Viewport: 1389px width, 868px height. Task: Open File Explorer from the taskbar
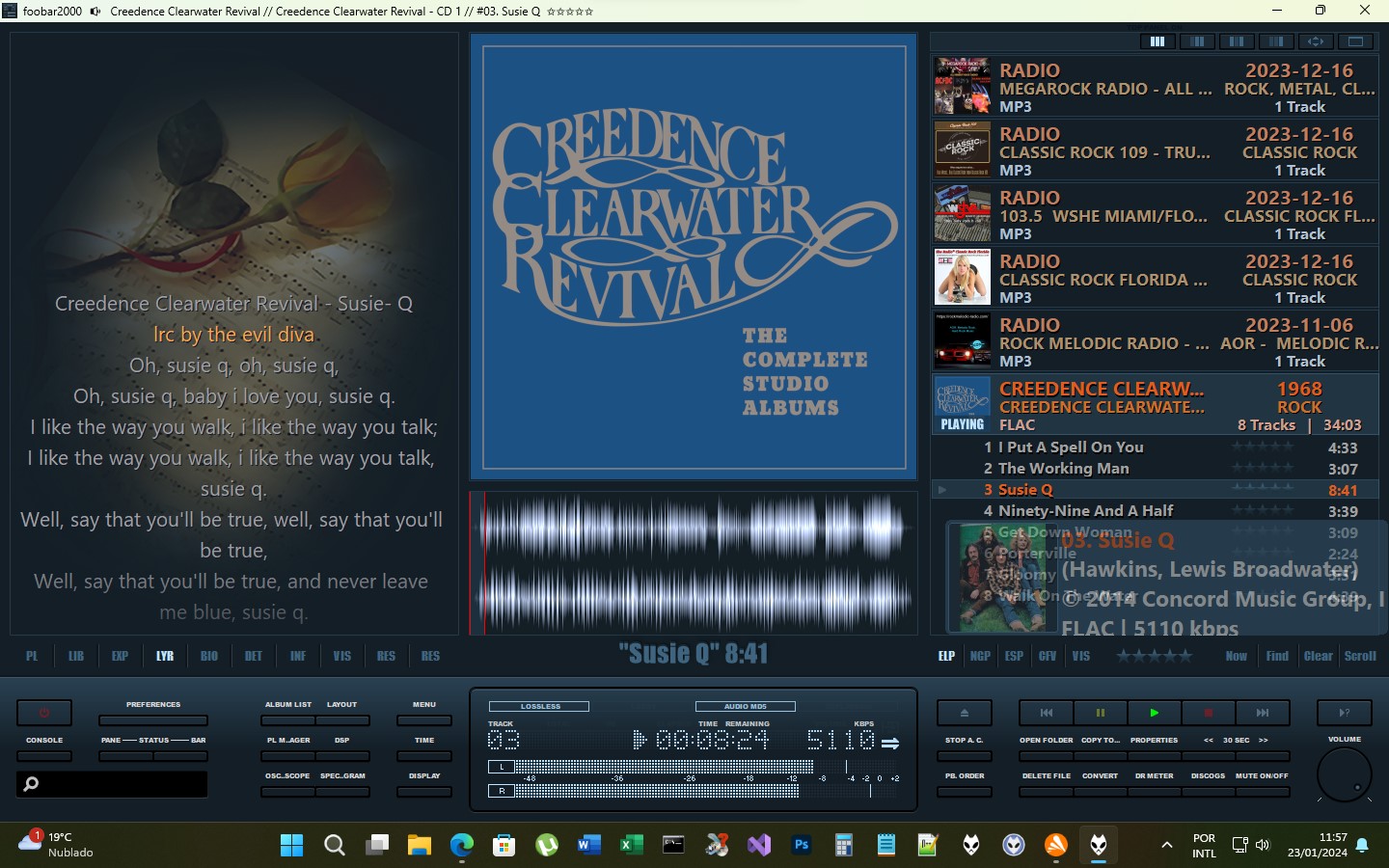419,846
